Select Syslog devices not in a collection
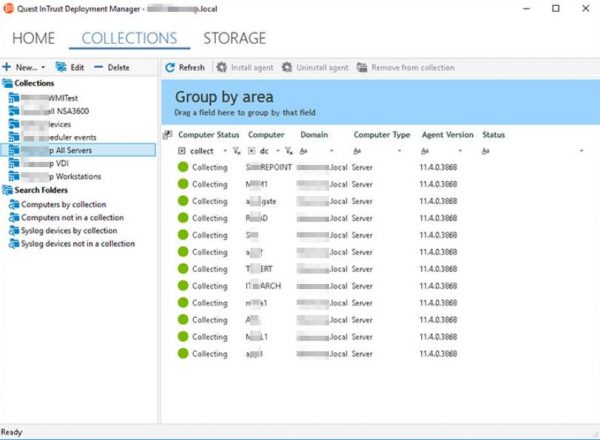This screenshot has height=440, width=600. 78,243
